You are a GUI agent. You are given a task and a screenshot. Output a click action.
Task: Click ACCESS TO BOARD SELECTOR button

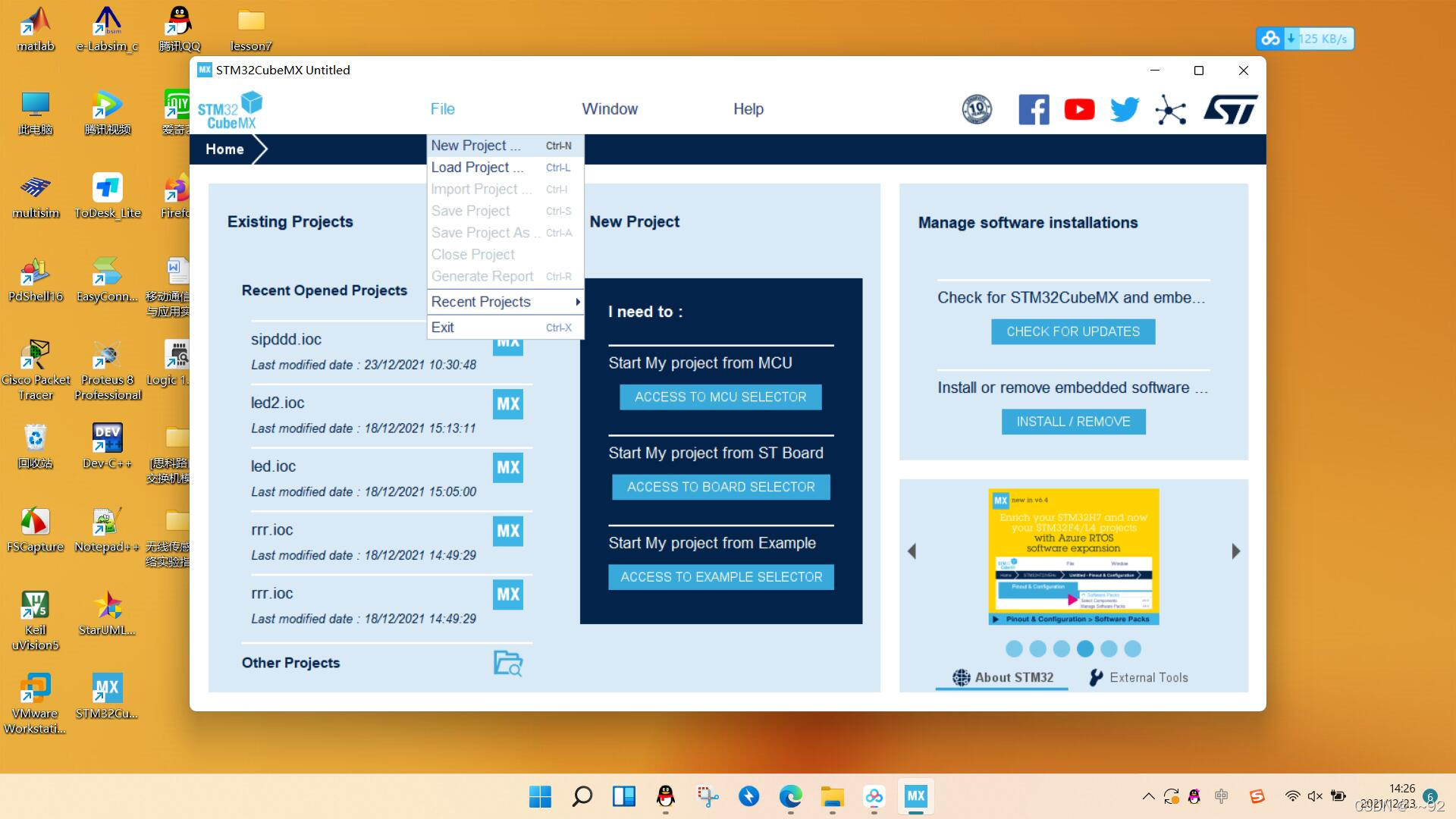point(721,488)
